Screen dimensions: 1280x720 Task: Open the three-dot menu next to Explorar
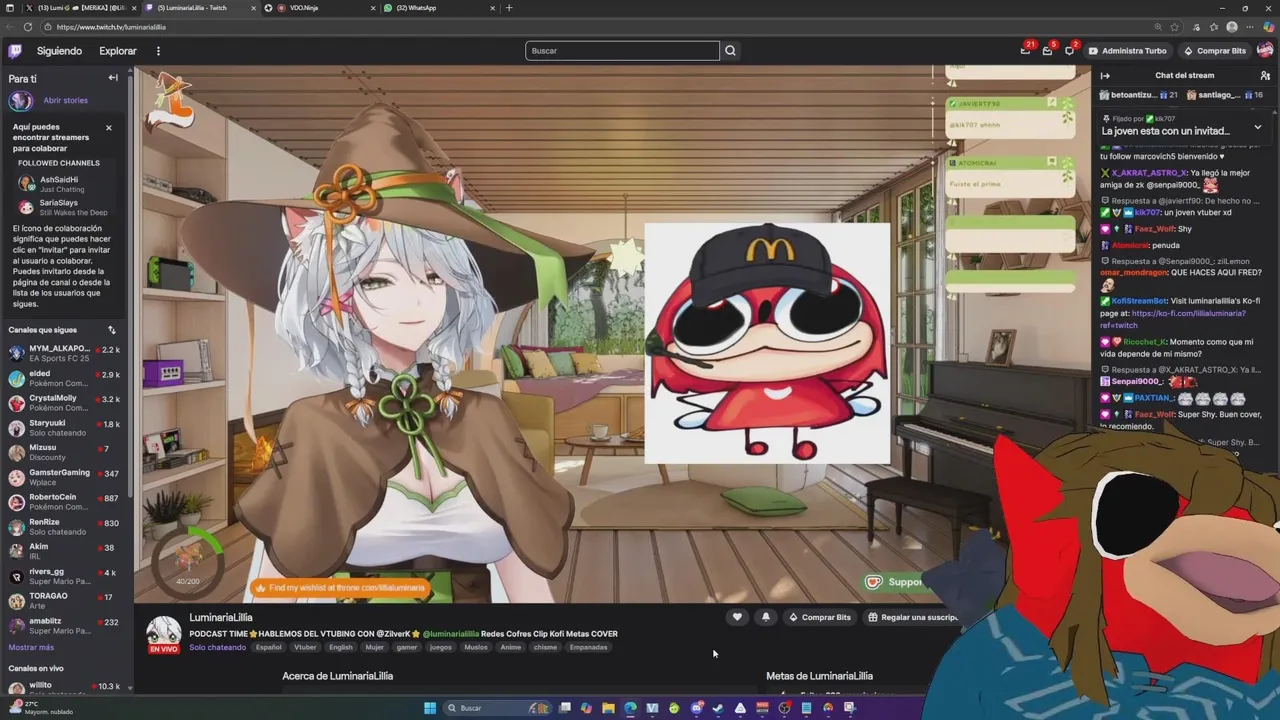[158, 51]
